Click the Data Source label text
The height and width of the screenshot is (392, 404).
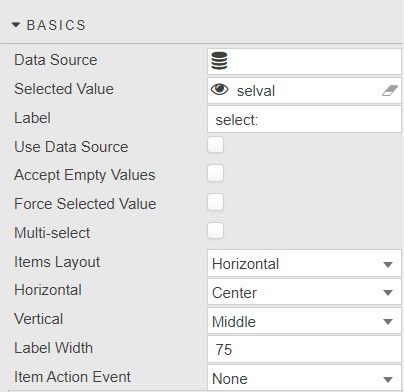56,60
